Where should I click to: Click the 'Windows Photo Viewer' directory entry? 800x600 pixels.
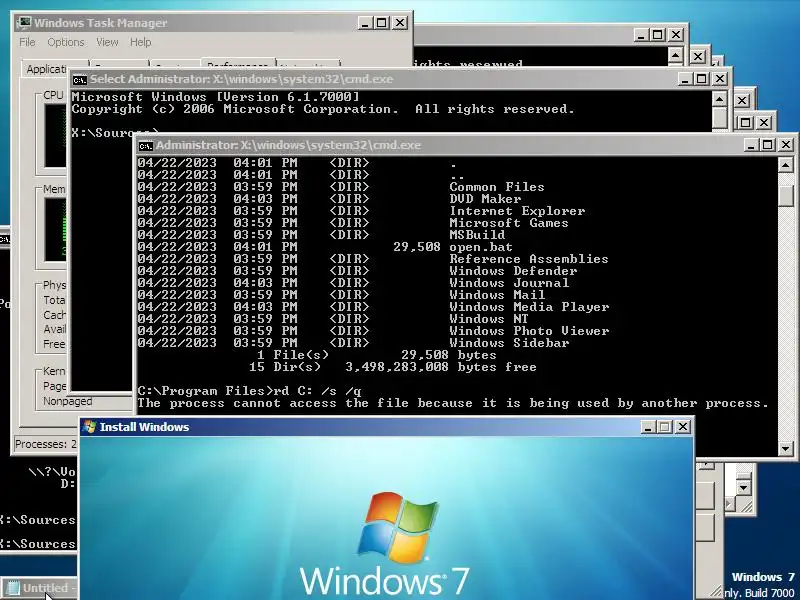(529, 331)
